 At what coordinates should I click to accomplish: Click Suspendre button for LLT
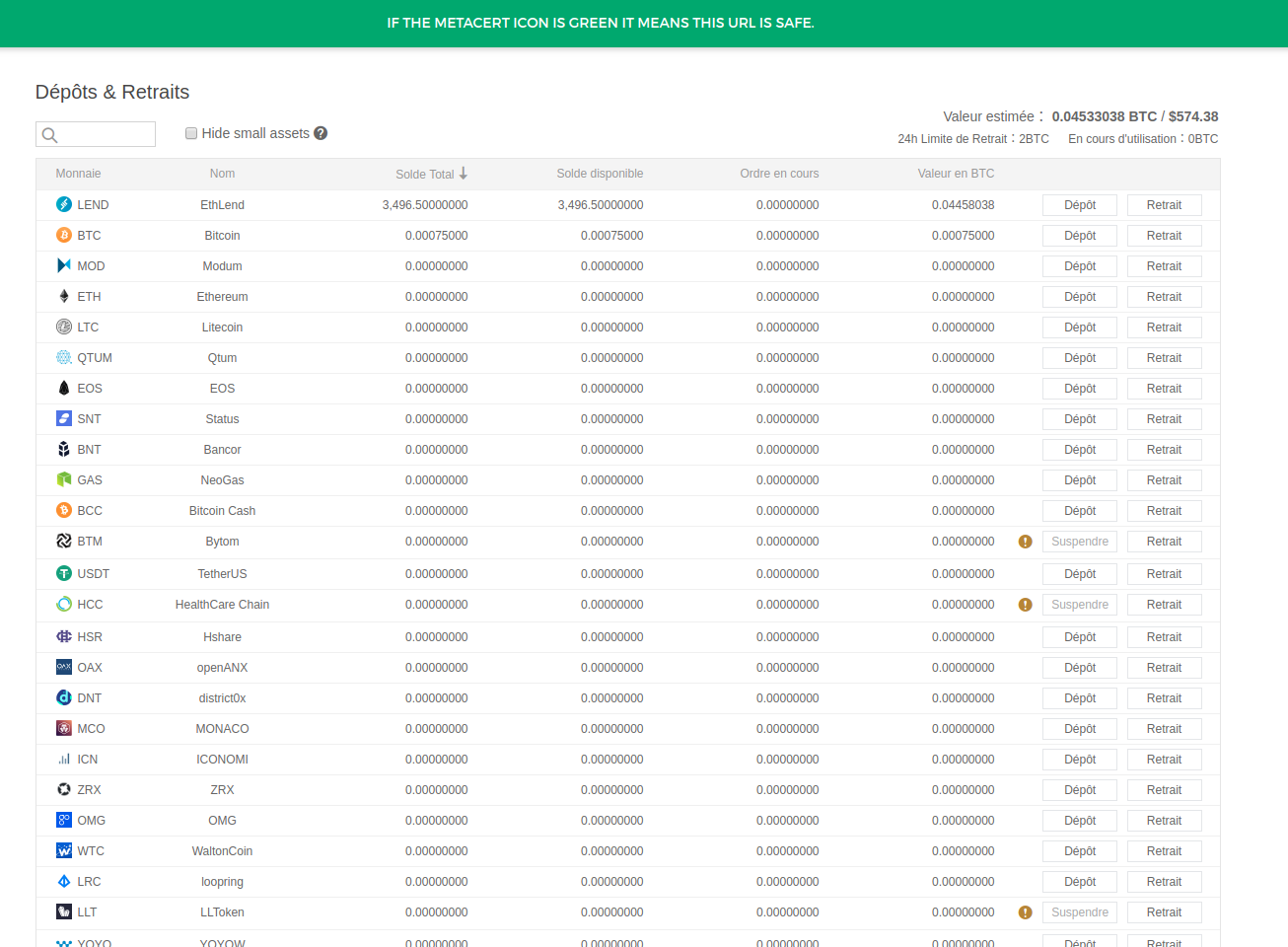(1080, 912)
